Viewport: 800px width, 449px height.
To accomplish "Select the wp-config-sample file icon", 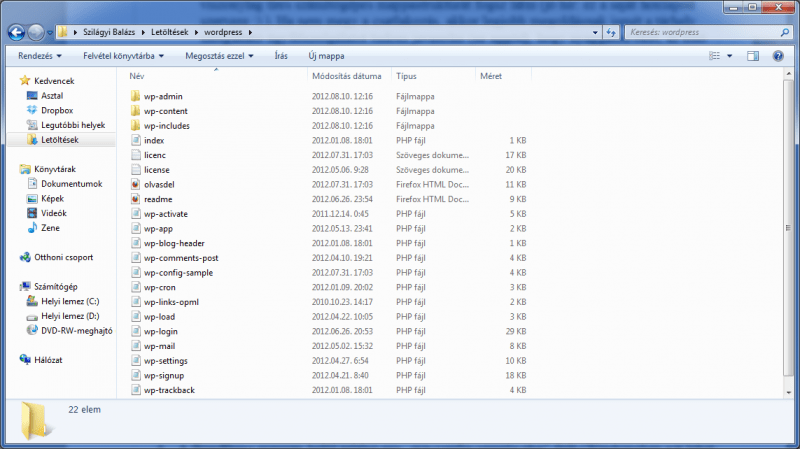I will click(135, 272).
